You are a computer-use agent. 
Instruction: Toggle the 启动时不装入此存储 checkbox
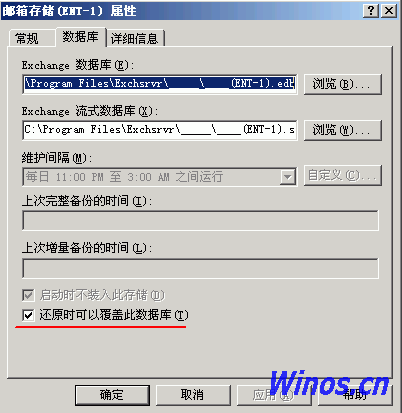tap(28, 295)
